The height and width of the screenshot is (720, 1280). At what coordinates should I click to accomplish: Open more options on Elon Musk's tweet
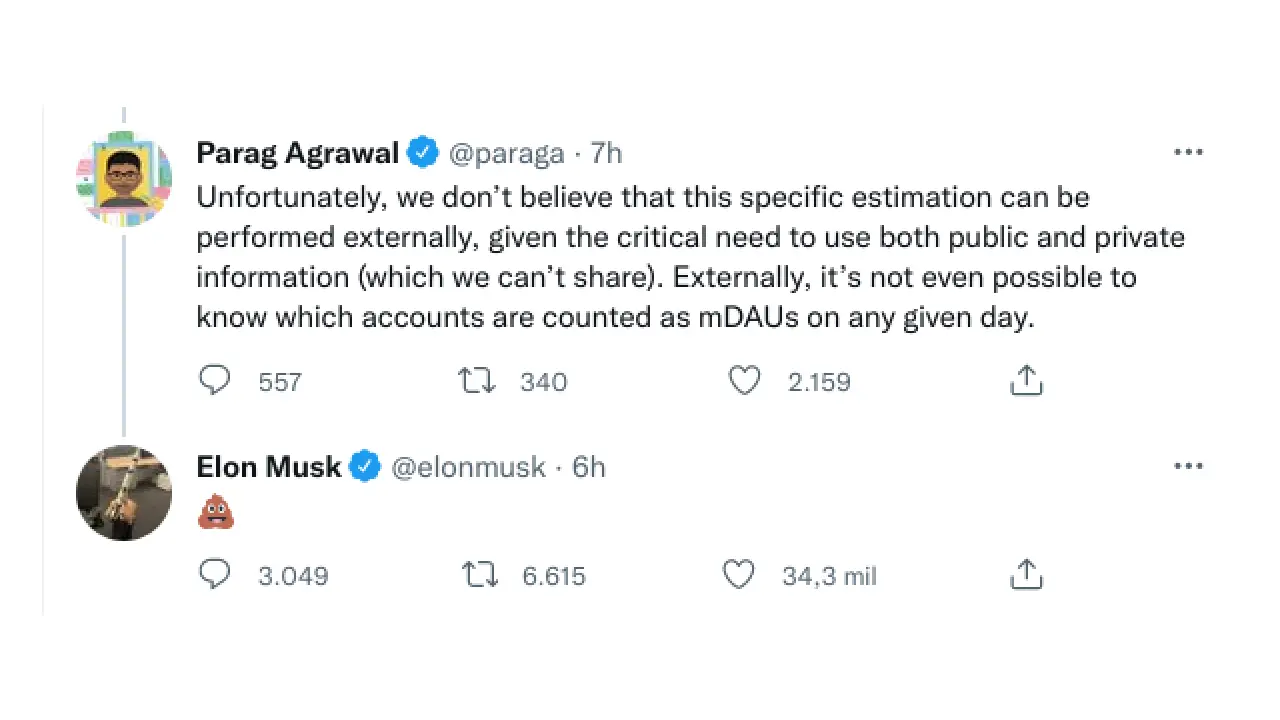[x=1187, y=466]
